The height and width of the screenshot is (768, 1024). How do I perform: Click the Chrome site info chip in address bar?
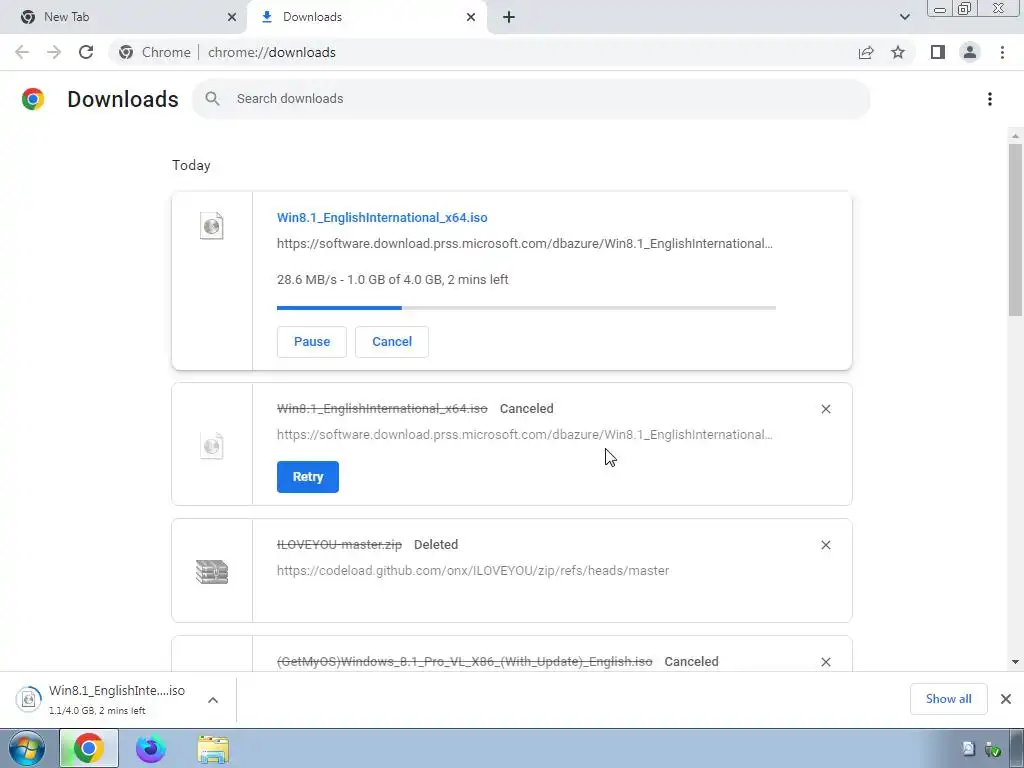[155, 52]
